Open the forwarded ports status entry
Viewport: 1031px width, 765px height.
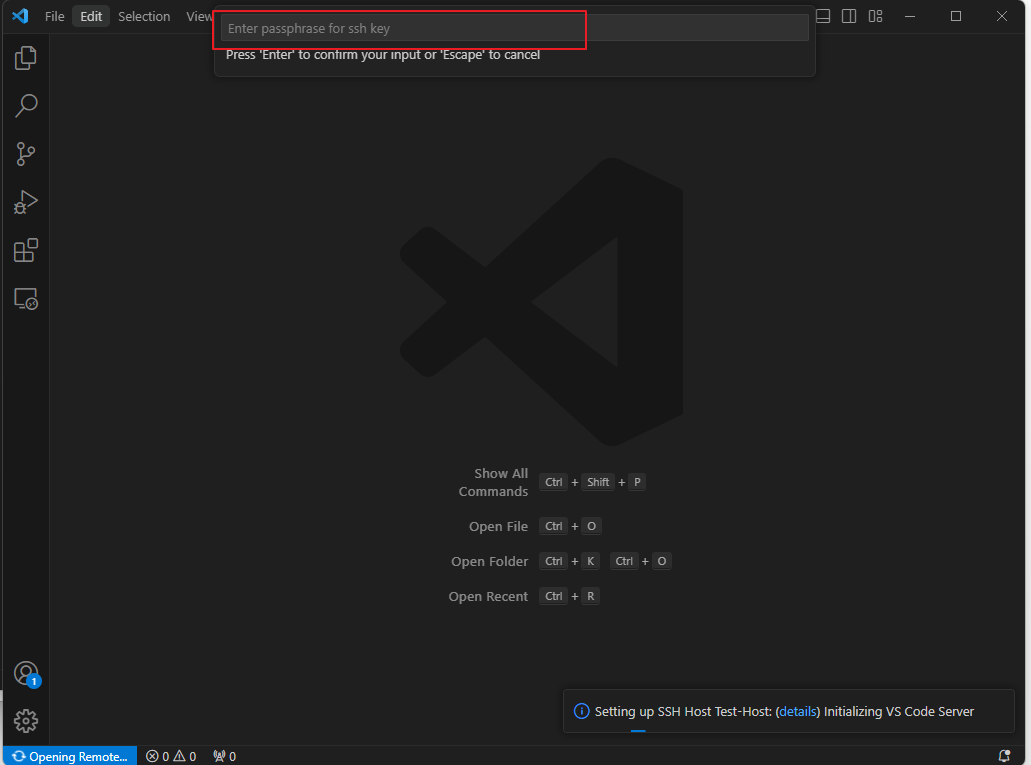[x=224, y=756]
